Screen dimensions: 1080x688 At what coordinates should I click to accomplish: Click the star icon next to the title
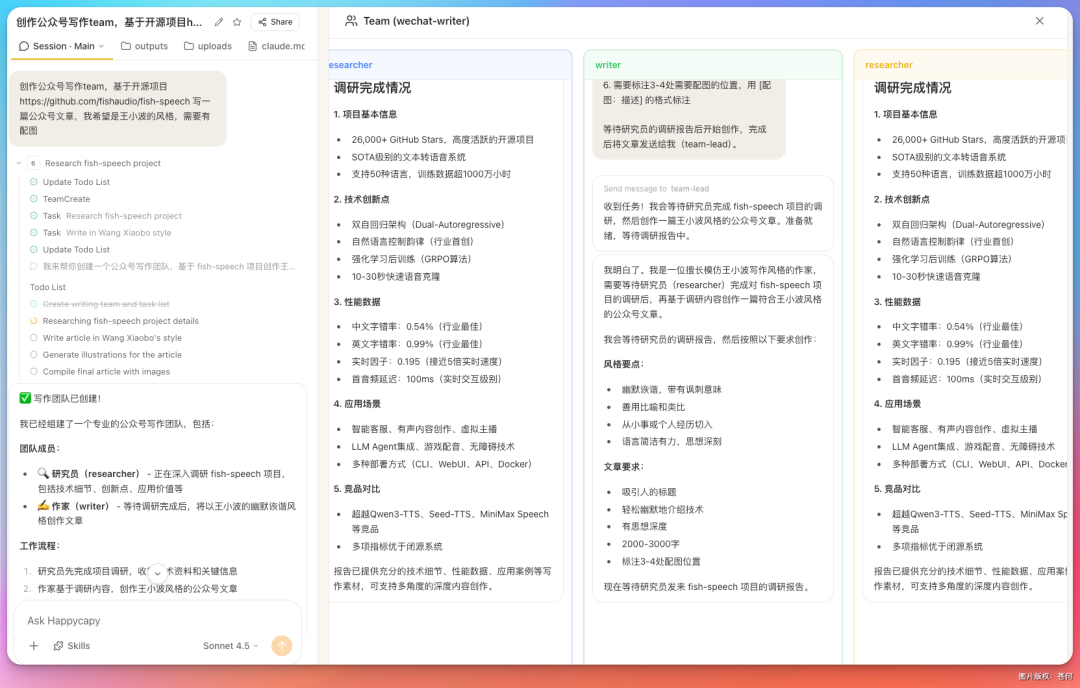click(x=237, y=21)
